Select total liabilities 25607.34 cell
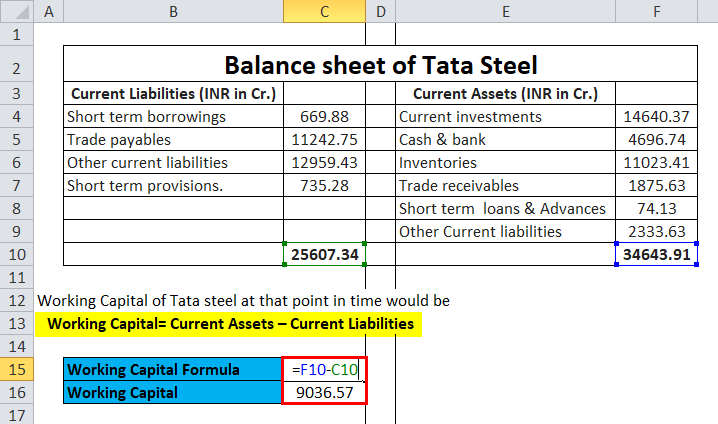 324,254
